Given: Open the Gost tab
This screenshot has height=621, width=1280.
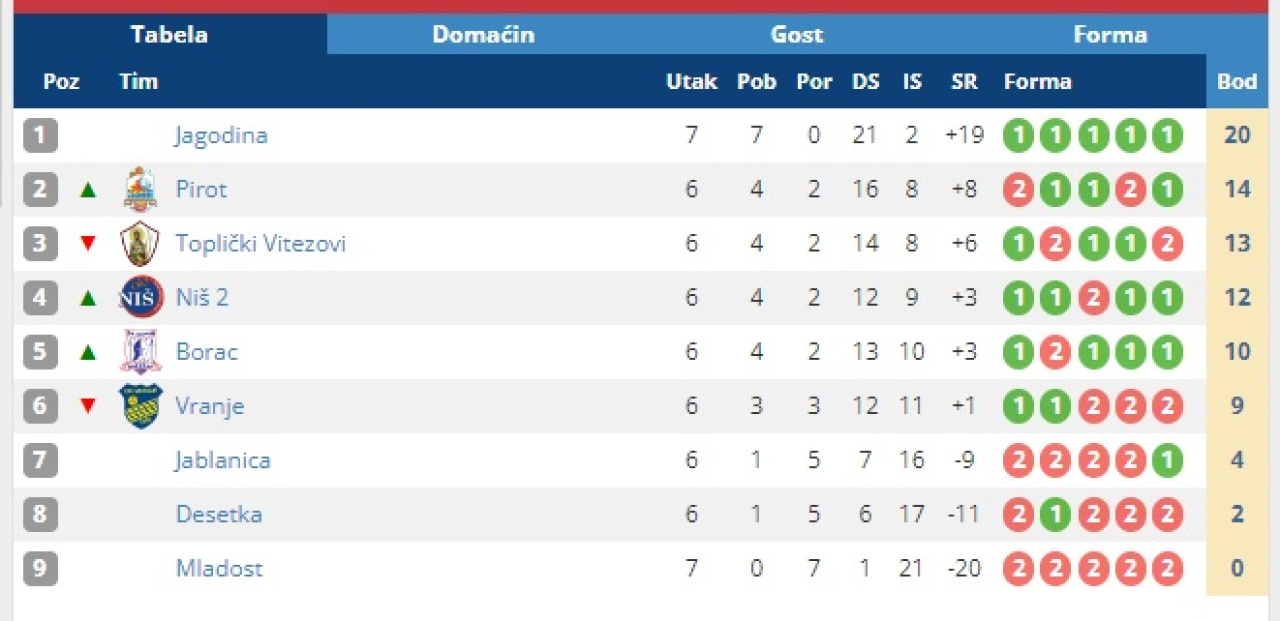Looking at the screenshot, I should pos(796,35).
